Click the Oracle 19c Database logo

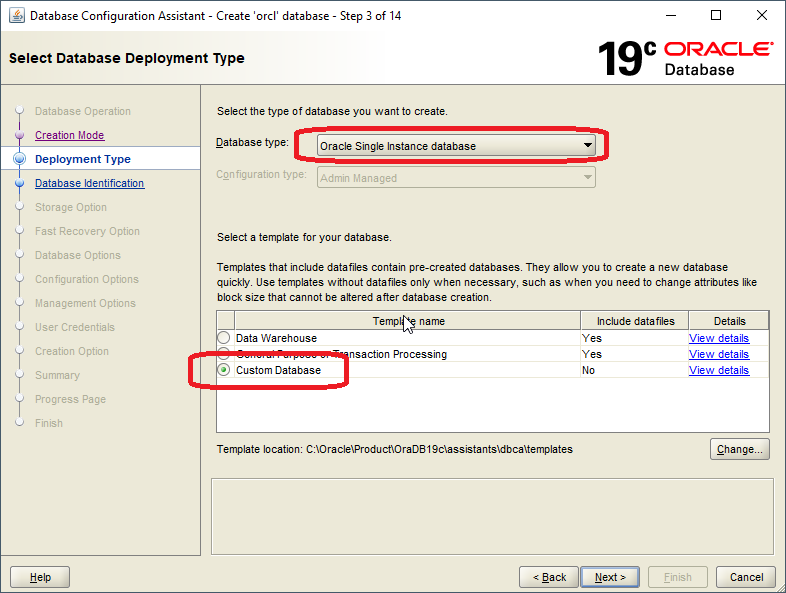pos(685,58)
